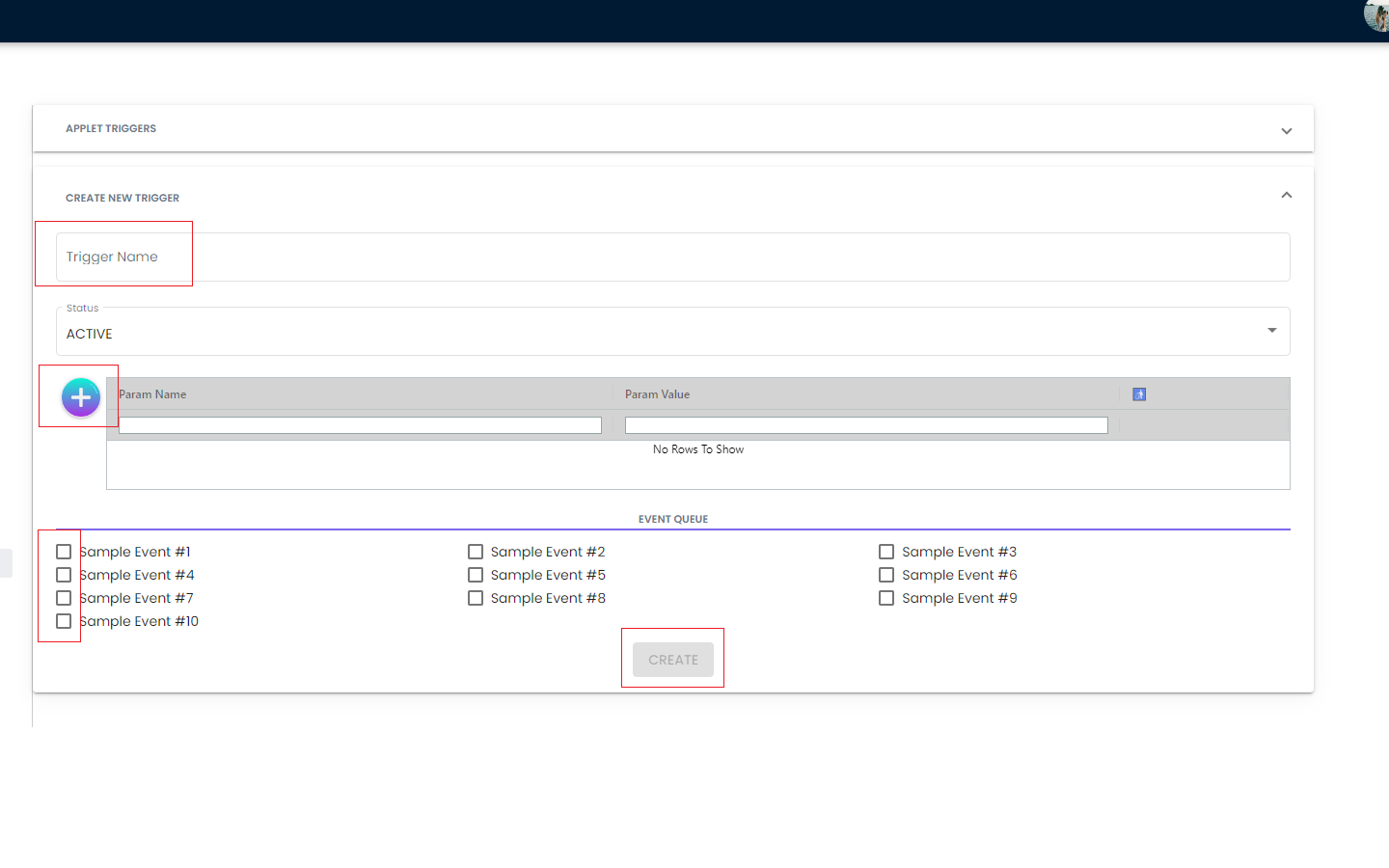Check the Sample Event #7 checkbox
This screenshot has width=1389, height=868.
coord(64,598)
